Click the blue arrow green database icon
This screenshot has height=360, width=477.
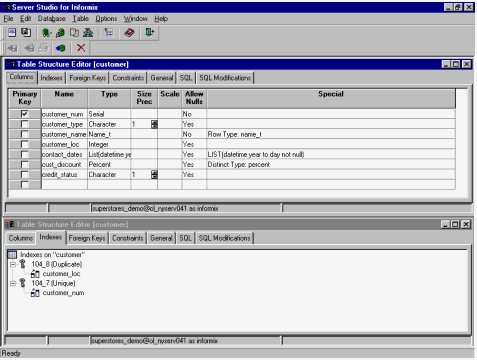click(61, 48)
